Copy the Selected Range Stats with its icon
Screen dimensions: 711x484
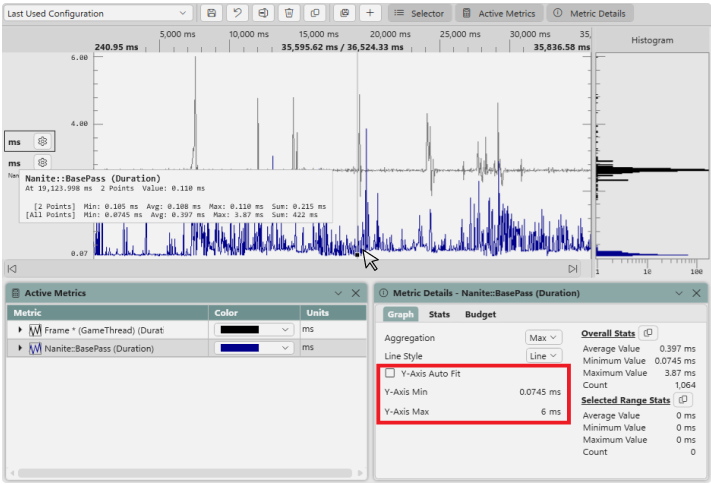pos(683,400)
